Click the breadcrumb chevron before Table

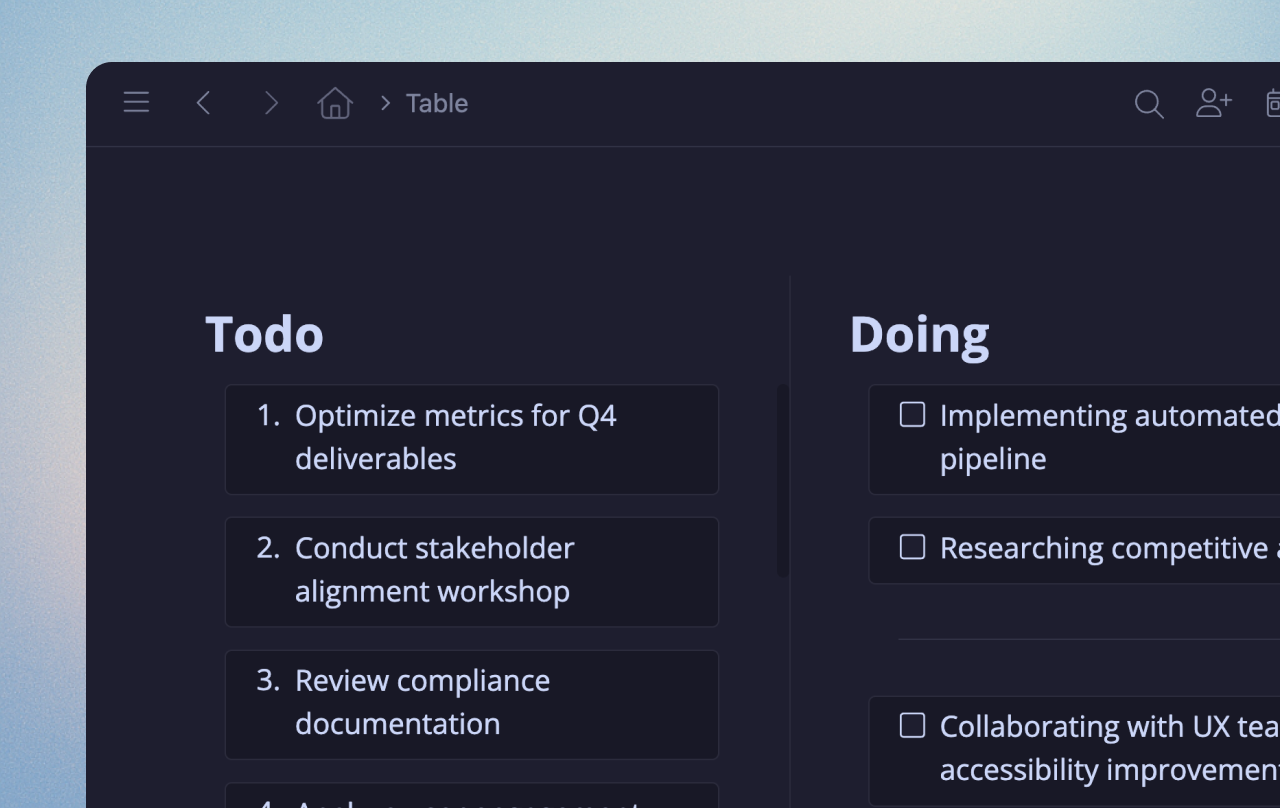(x=384, y=102)
